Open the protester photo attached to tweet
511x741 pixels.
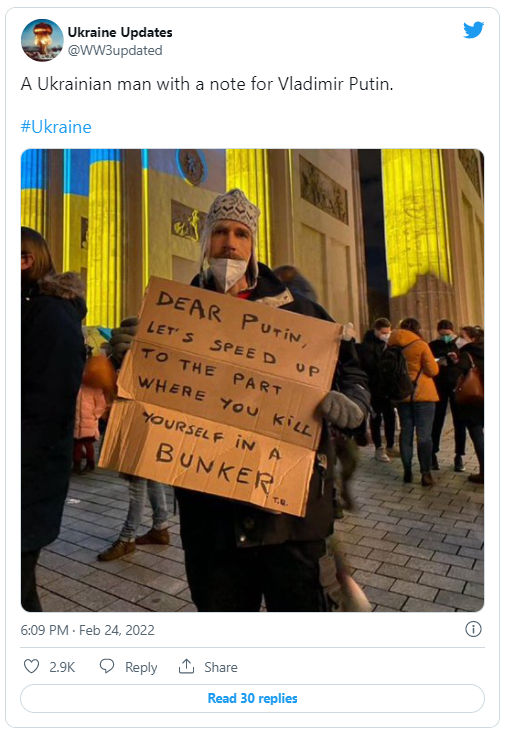pos(252,380)
